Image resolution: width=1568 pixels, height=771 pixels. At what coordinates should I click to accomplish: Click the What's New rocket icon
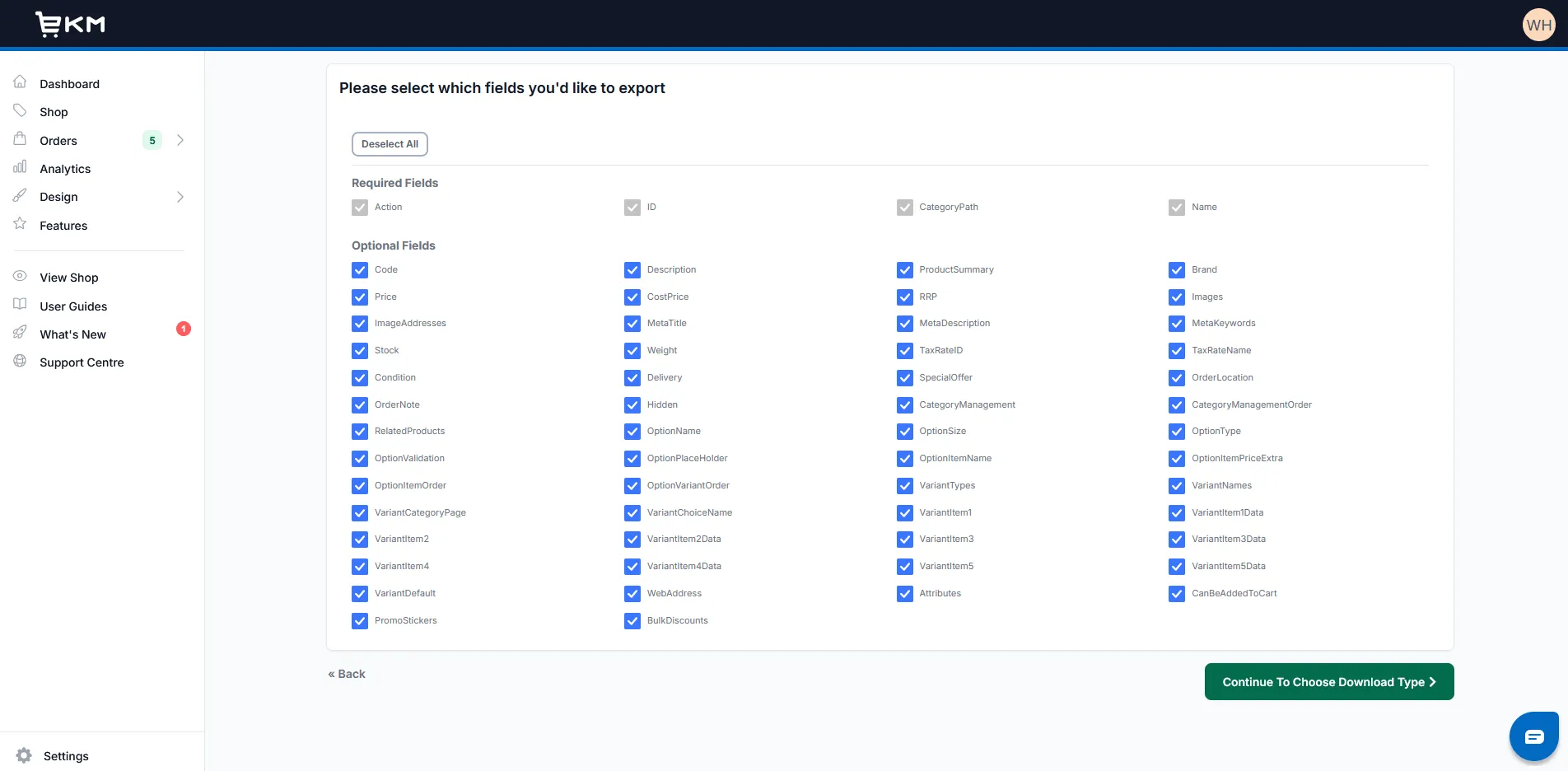point(20,333)
